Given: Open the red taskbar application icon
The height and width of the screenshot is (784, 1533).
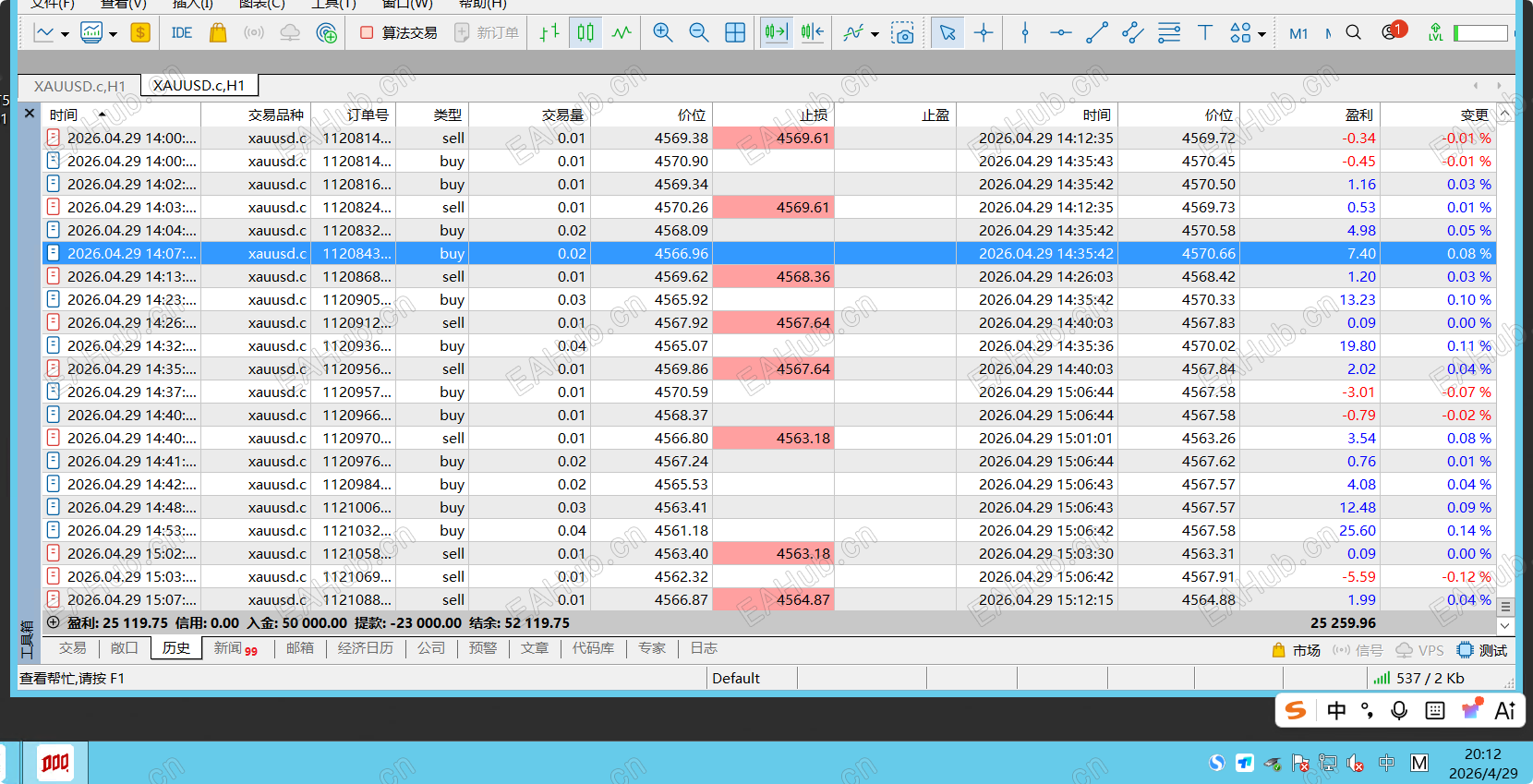Looking at the screenshot, I should pos(55,763).
